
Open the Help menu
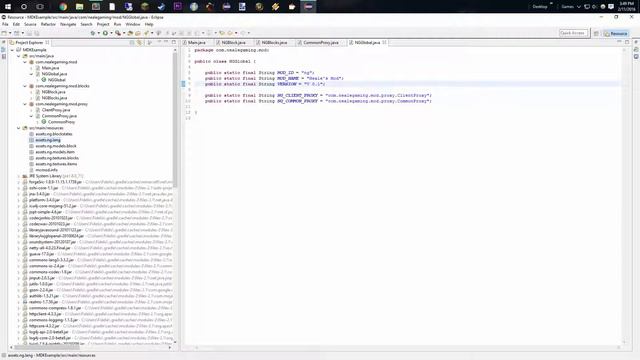pyautogui.click(x=149, y=24)
